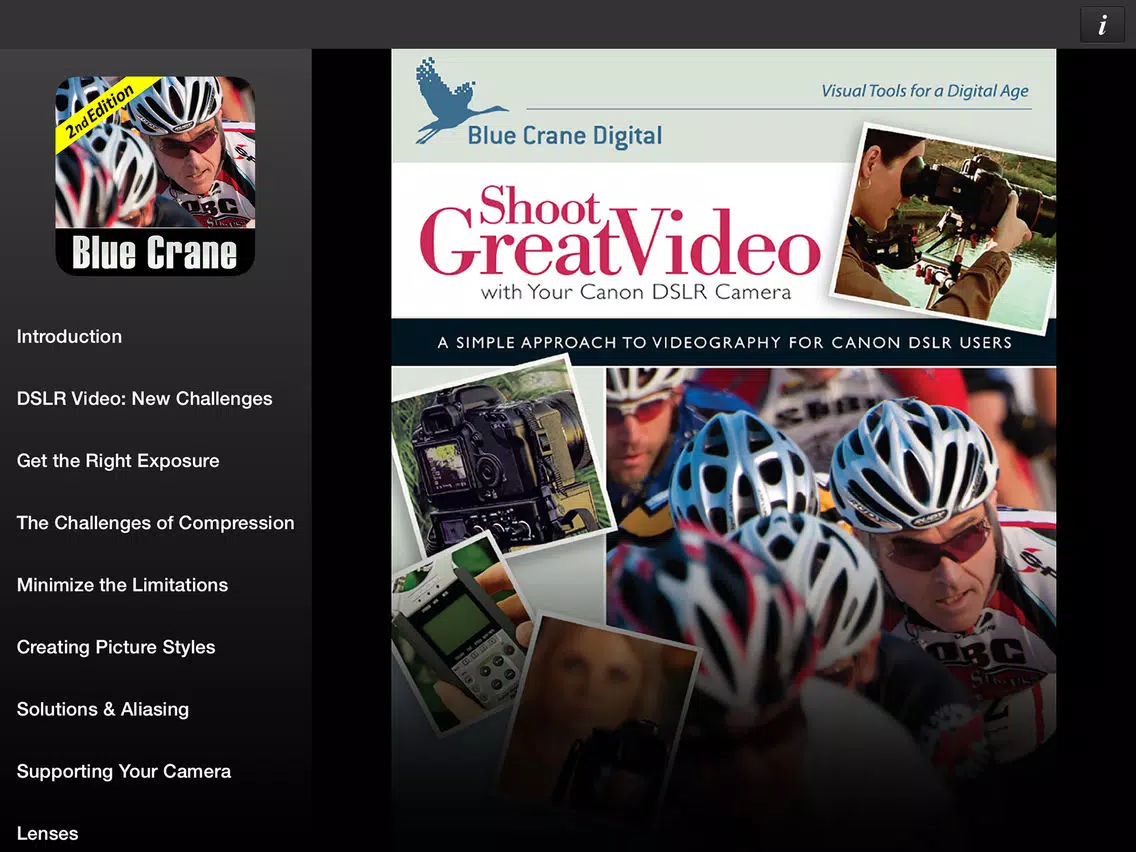Open DSLR Video: New Challenges chapter
Viewport: 1136px width, 852px height.
[x=145, y=398]
